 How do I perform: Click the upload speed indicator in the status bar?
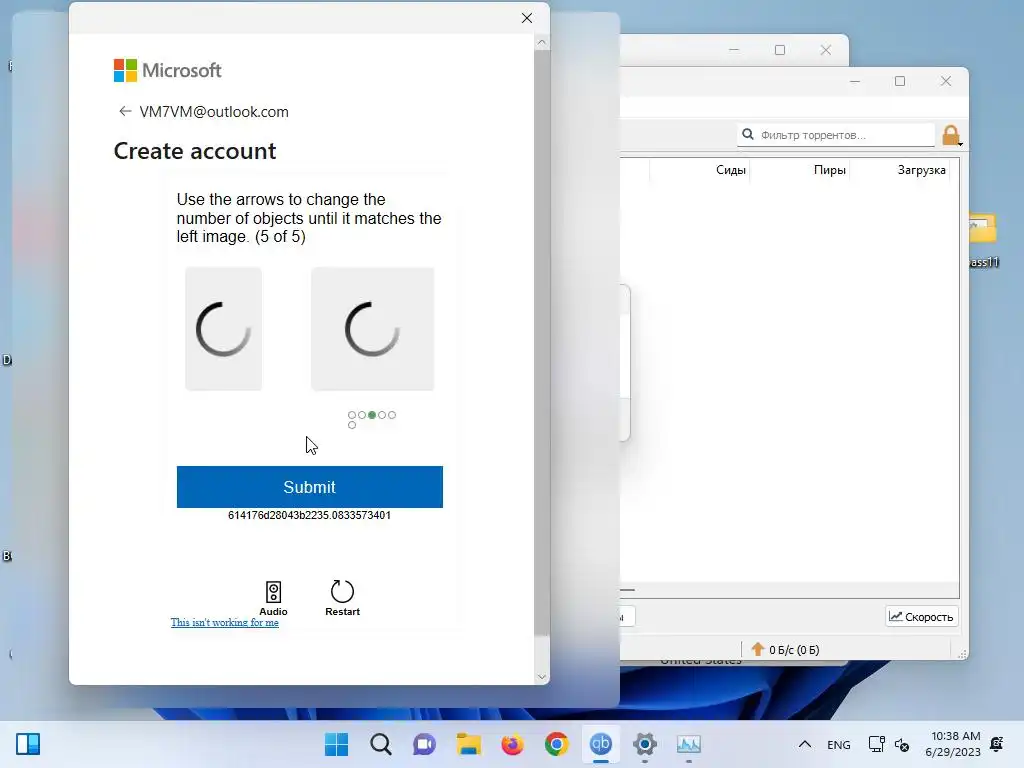(786, 650)
